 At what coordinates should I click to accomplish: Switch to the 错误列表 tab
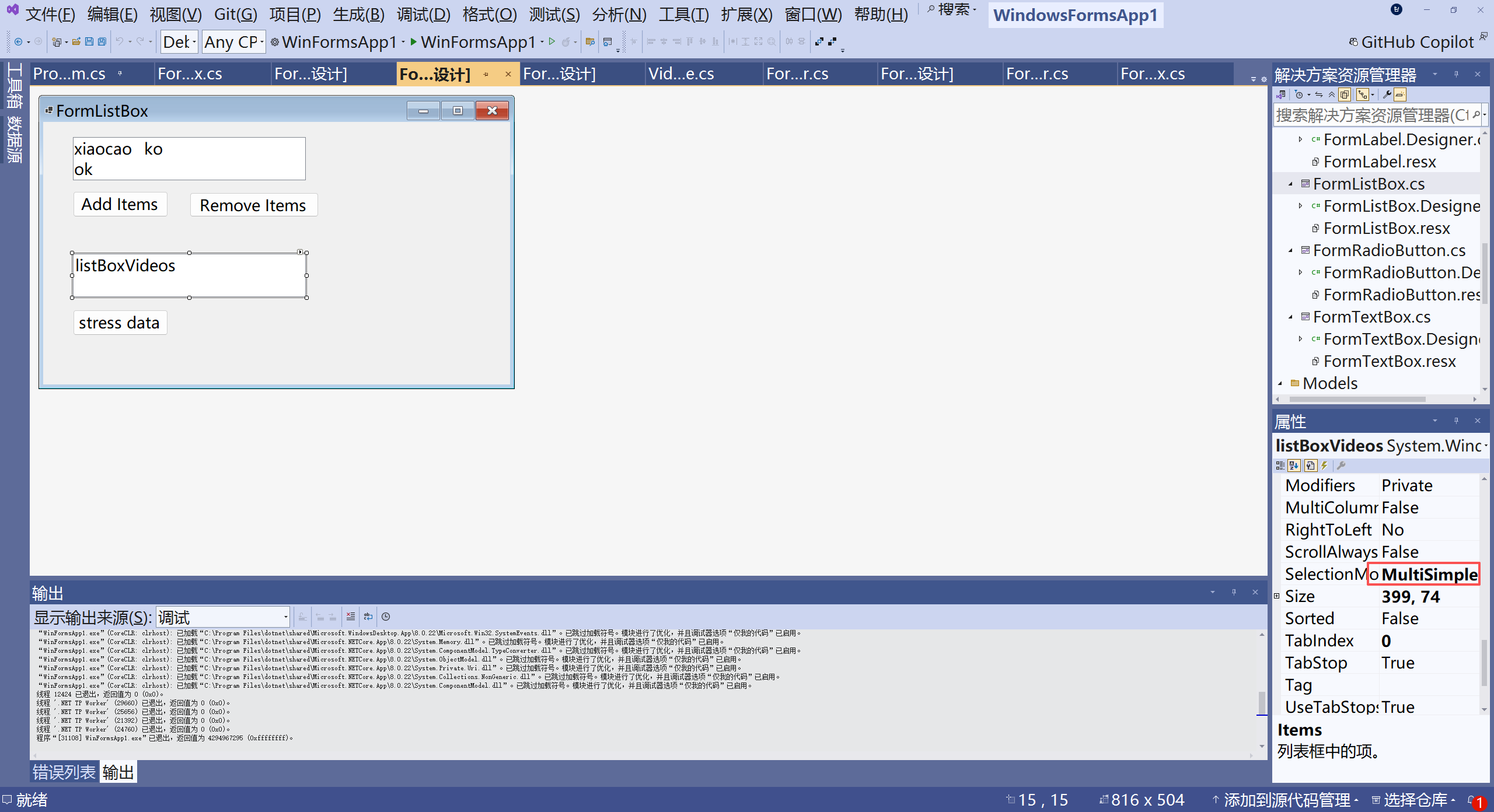[64, 772]
